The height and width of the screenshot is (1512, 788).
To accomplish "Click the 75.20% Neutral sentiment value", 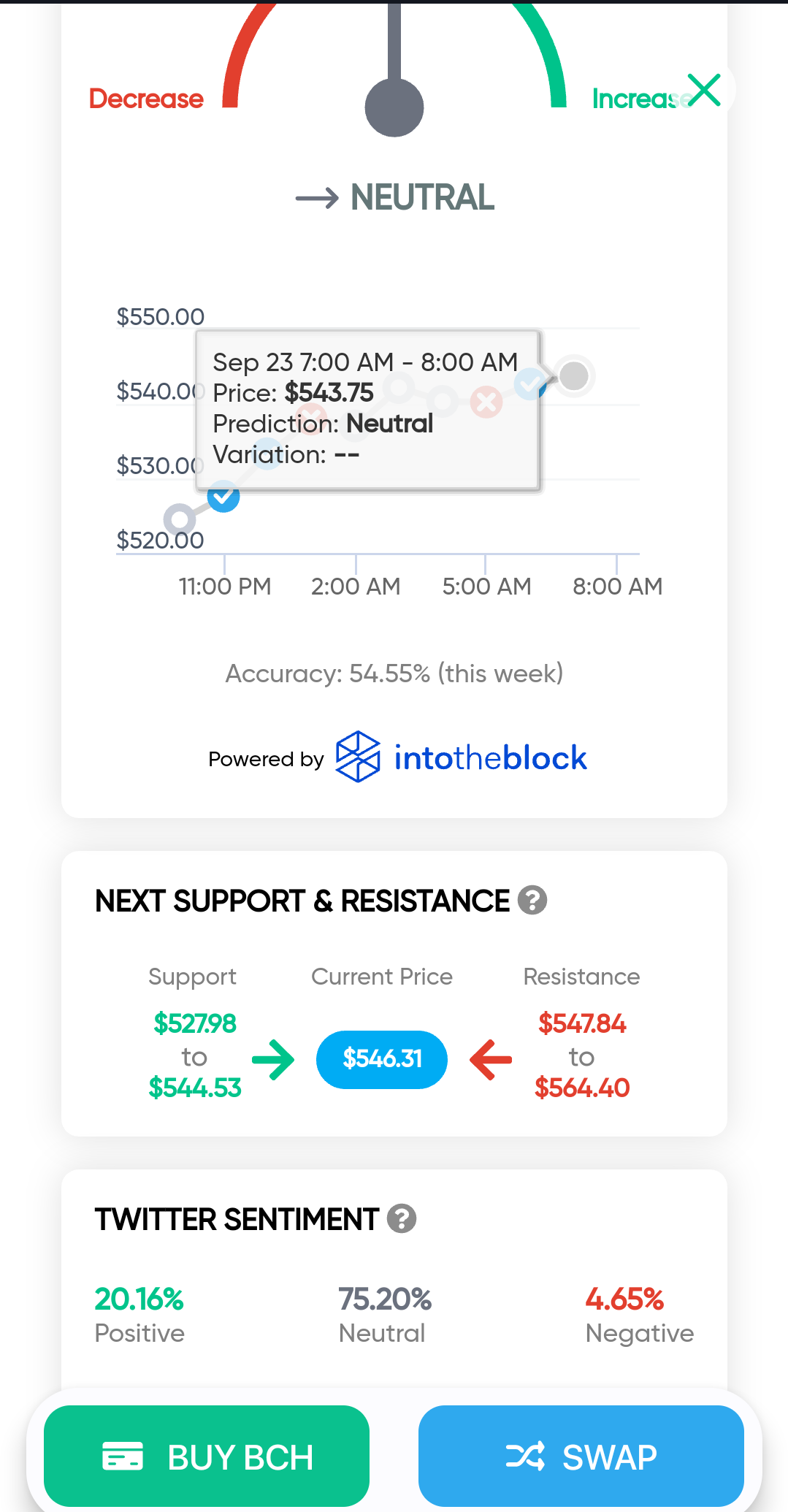I will [385, 1299].
